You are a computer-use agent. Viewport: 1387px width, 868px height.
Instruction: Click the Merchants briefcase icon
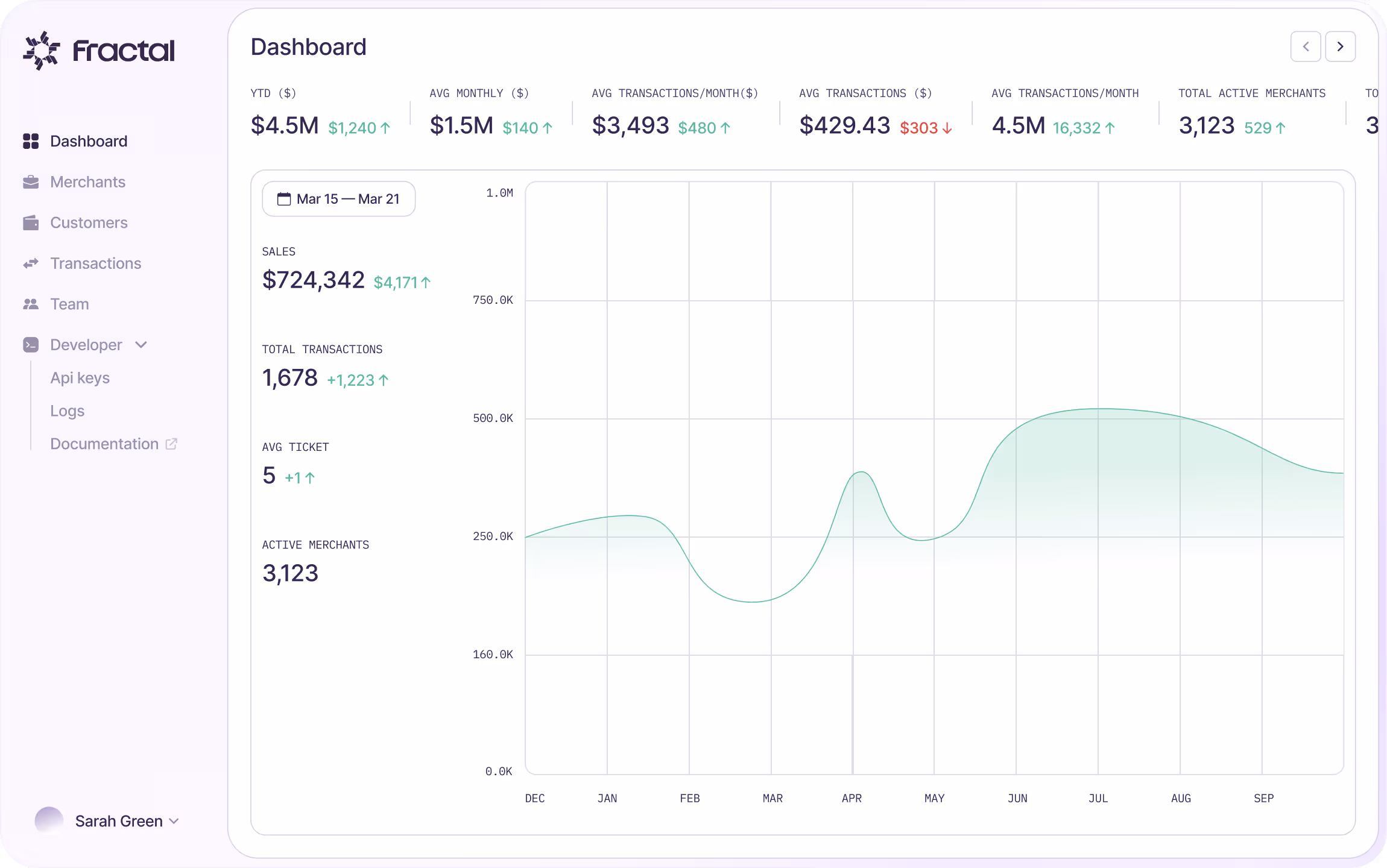[31, 182]
